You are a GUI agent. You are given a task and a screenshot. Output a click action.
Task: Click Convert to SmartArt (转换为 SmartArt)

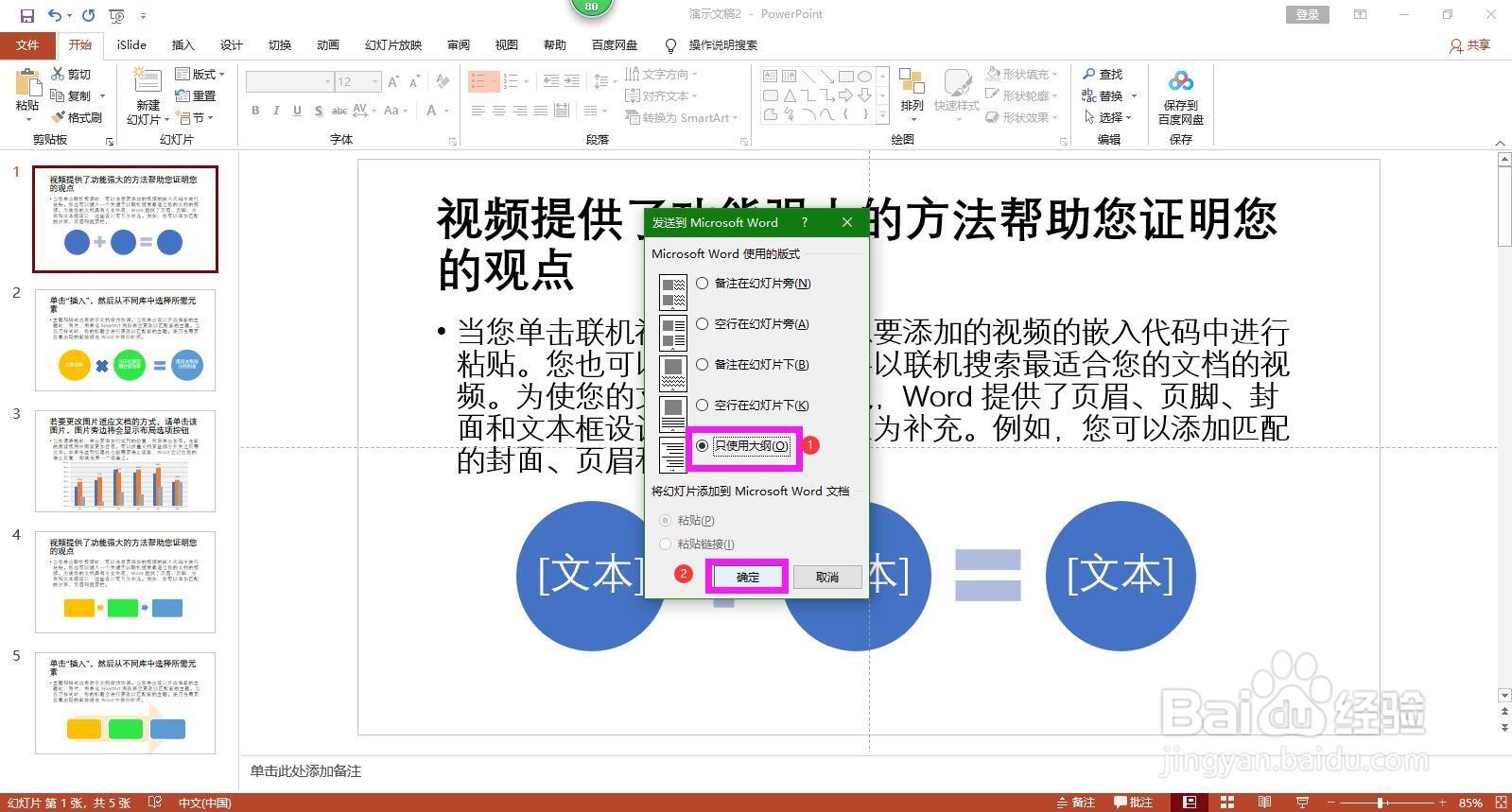click(x=681, y=117)
